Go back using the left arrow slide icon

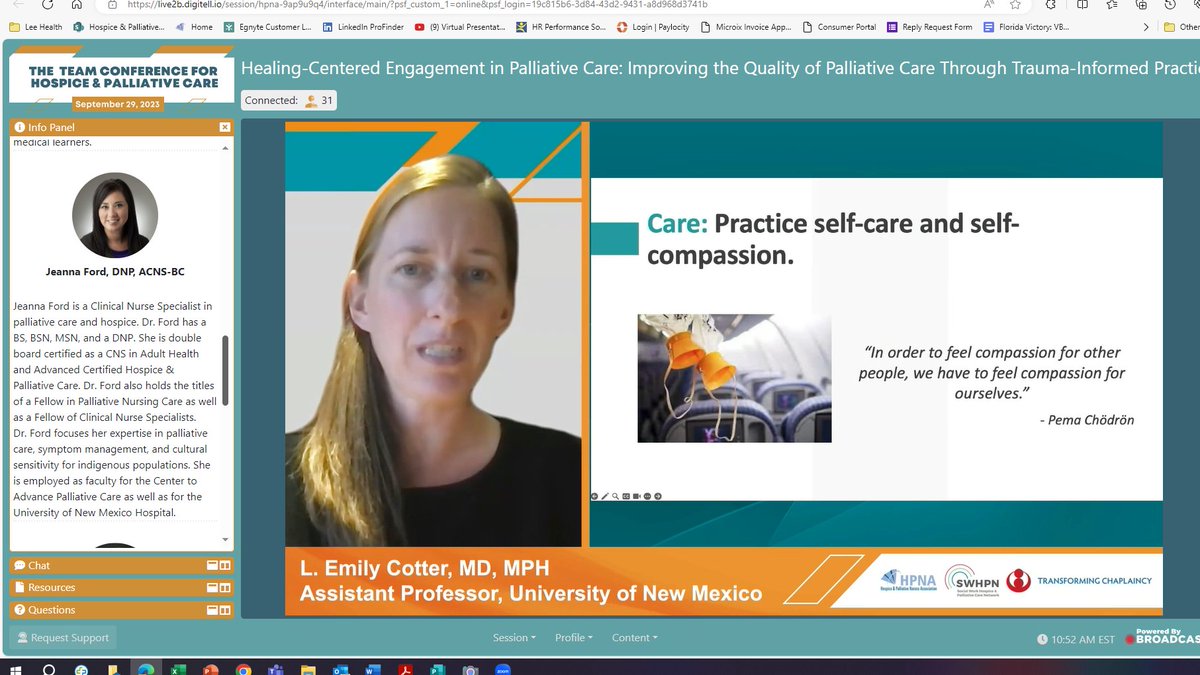click(595, 495)
